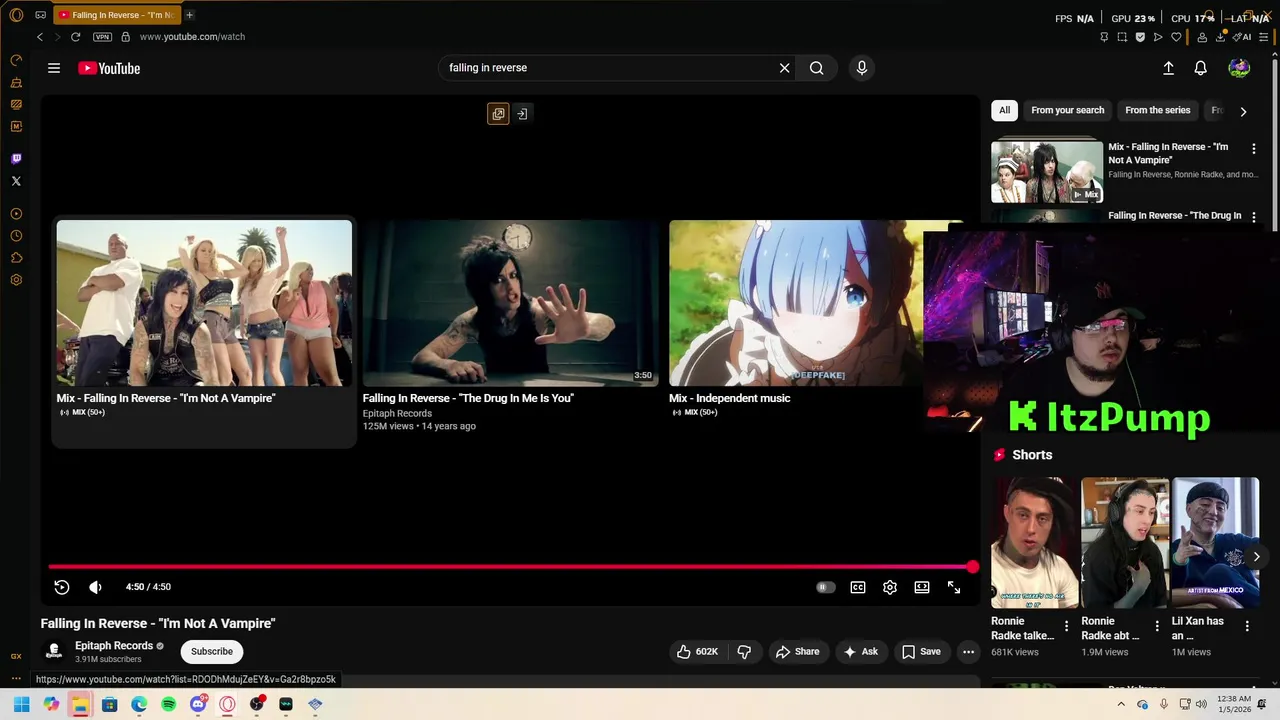Open Windows Start menu

(x=22, y=704)
